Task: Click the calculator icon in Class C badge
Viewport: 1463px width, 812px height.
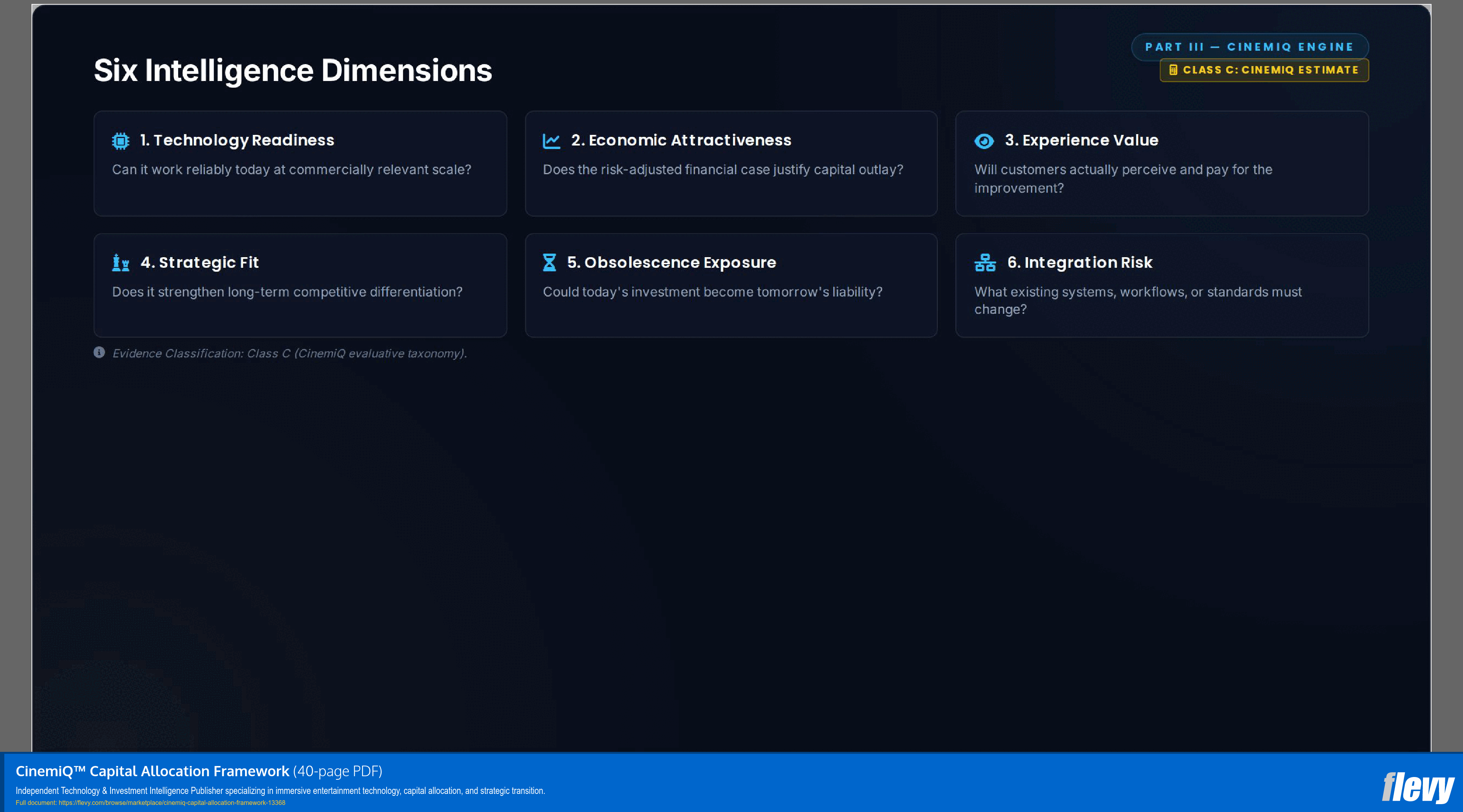Action: click(1174, 70)
